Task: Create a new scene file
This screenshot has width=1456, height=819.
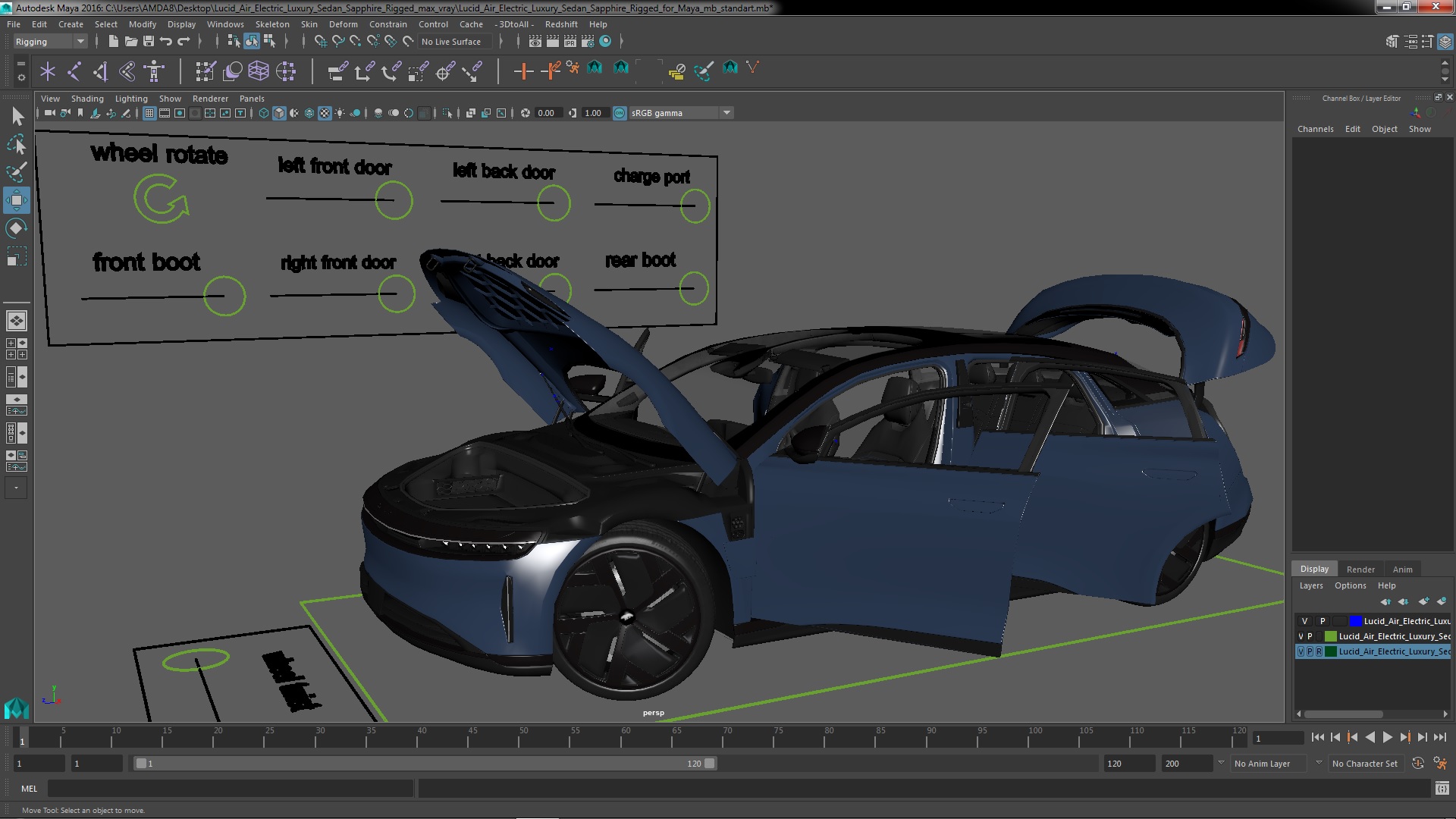Action: (x=113, y=42)
